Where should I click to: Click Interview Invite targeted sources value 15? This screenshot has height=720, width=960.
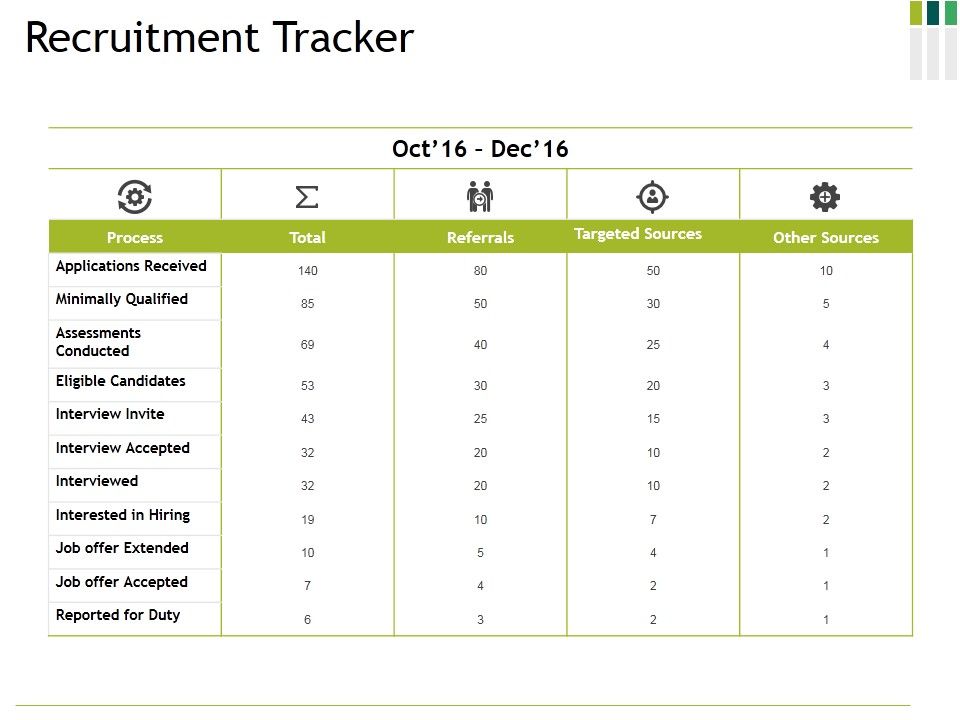click(x=653, y=419)
